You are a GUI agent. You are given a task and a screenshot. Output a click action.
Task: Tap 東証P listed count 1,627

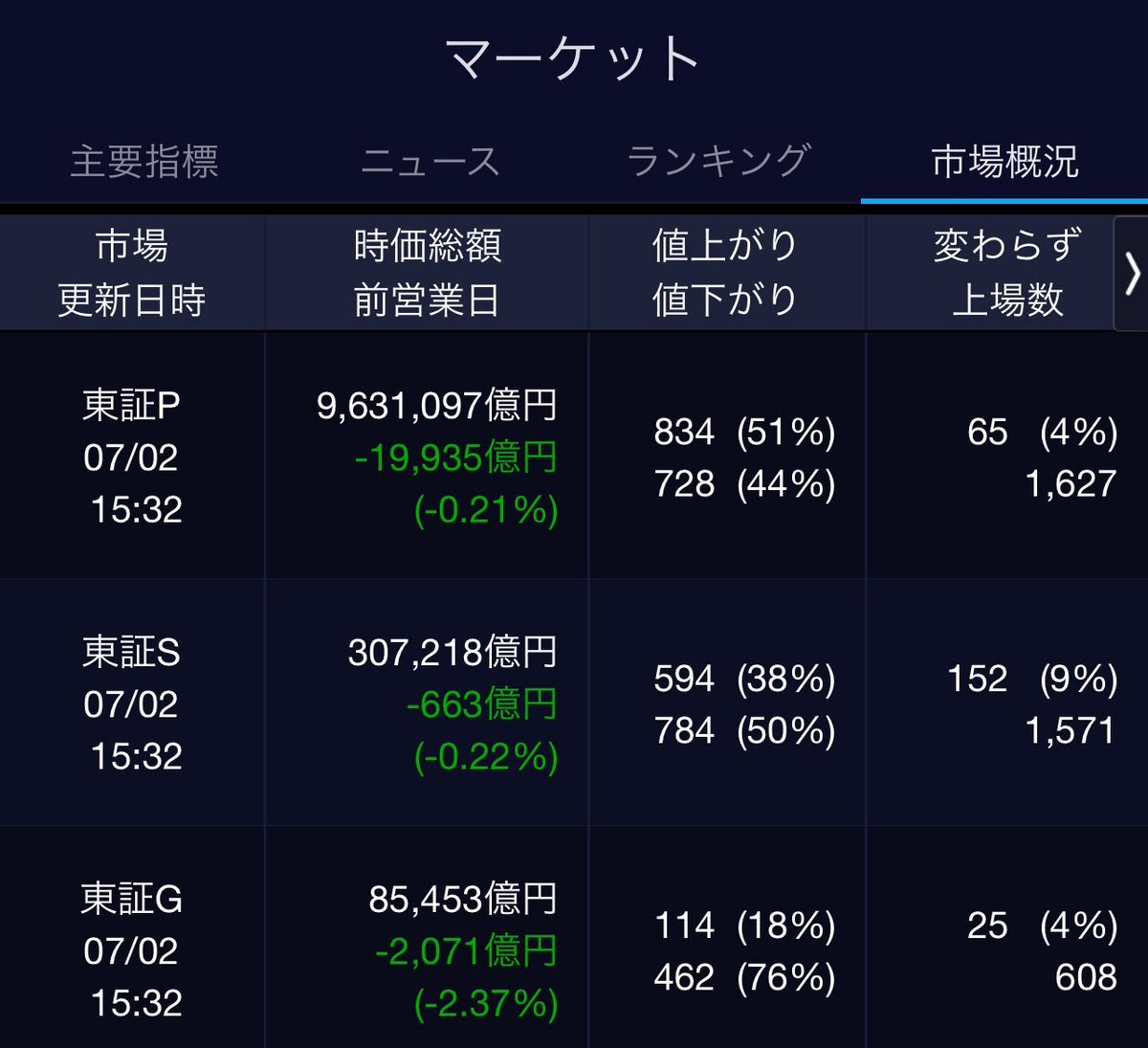(x=1071, y=484)
